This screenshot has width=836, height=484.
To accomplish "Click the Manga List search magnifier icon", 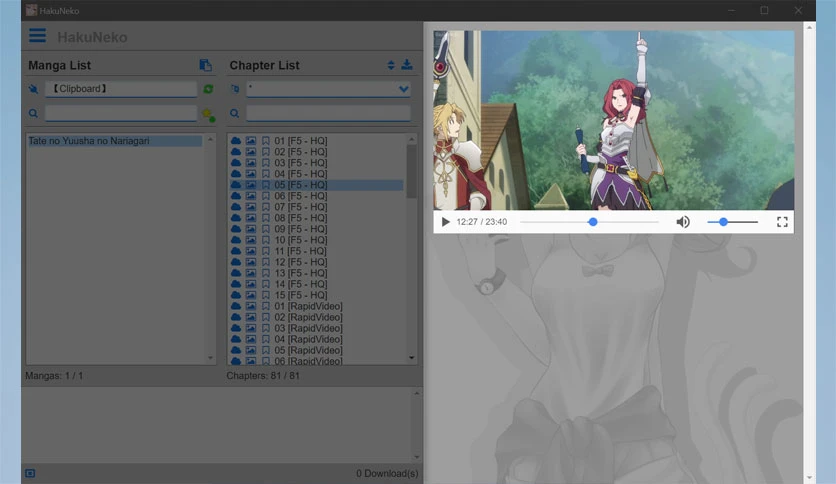I will [33, 114].
